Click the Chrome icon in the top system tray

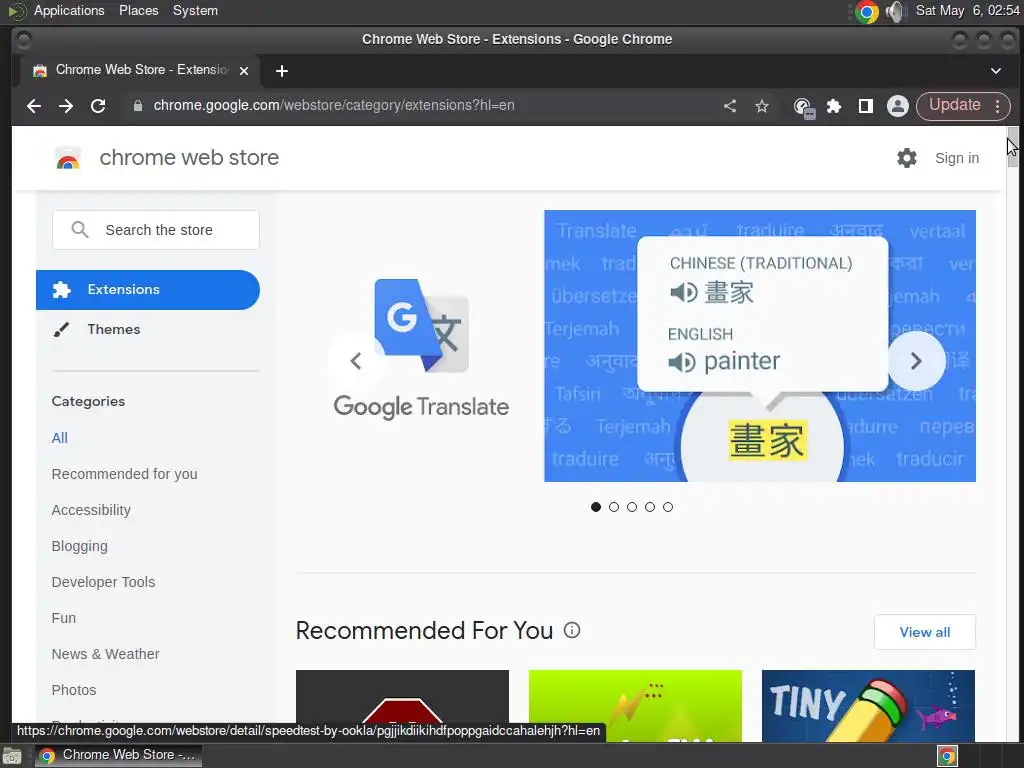[867, 12]
